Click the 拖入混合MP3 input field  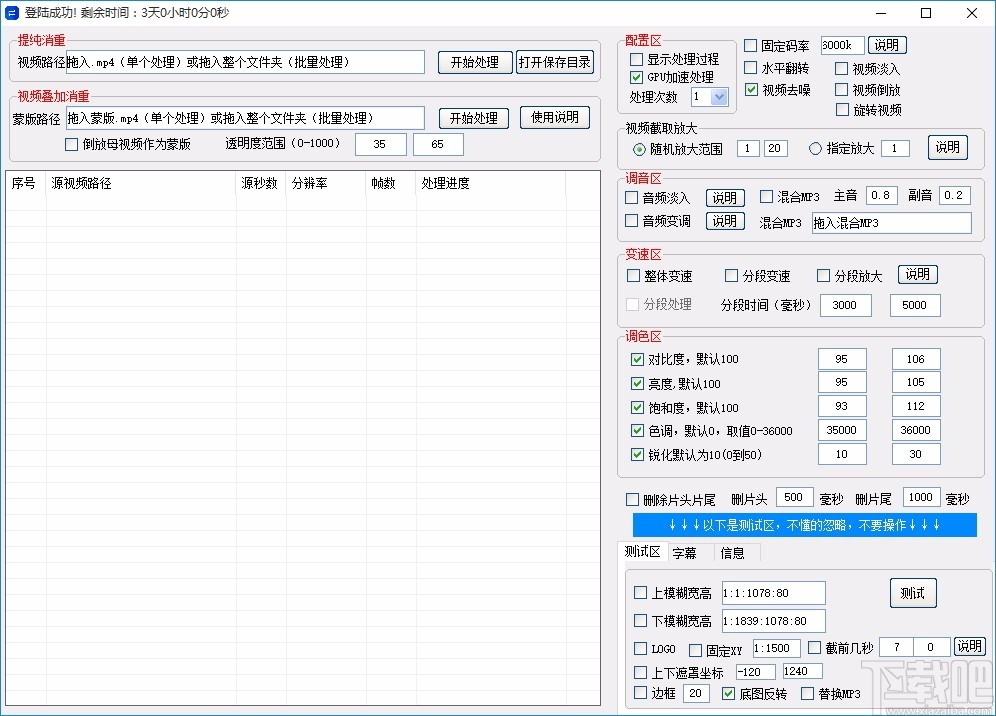click(x=890, y=222)
